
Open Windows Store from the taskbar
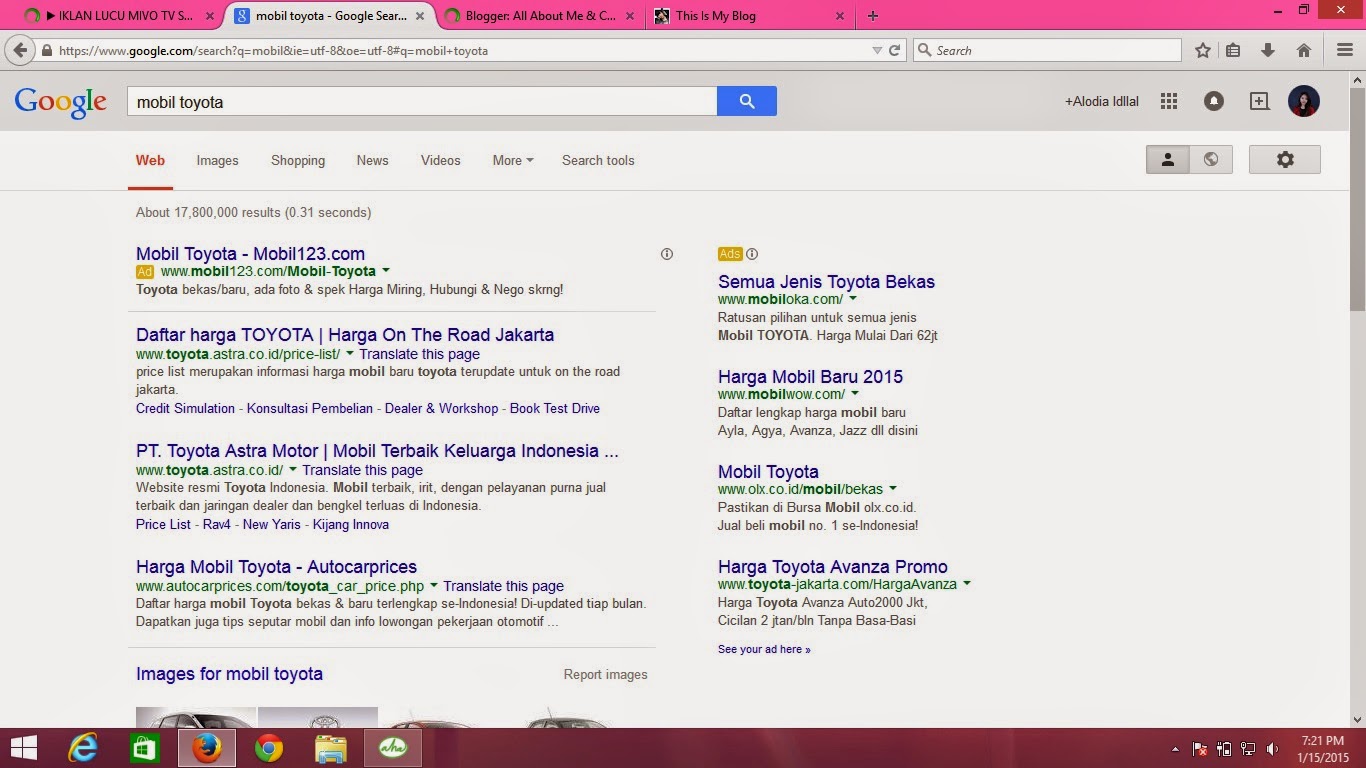(x=144, y=748)
